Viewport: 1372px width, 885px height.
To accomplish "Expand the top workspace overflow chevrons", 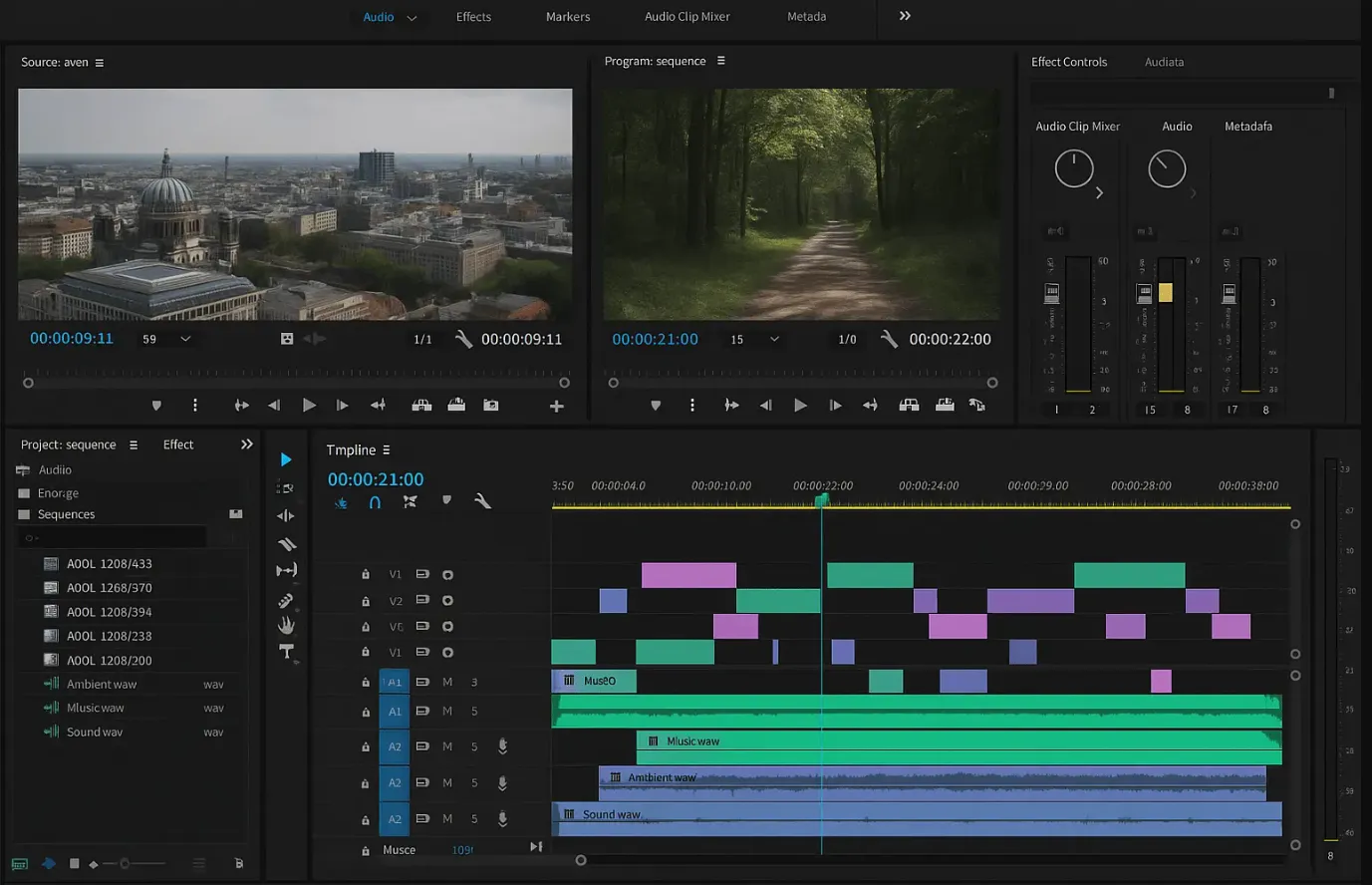I will (905, 16).
